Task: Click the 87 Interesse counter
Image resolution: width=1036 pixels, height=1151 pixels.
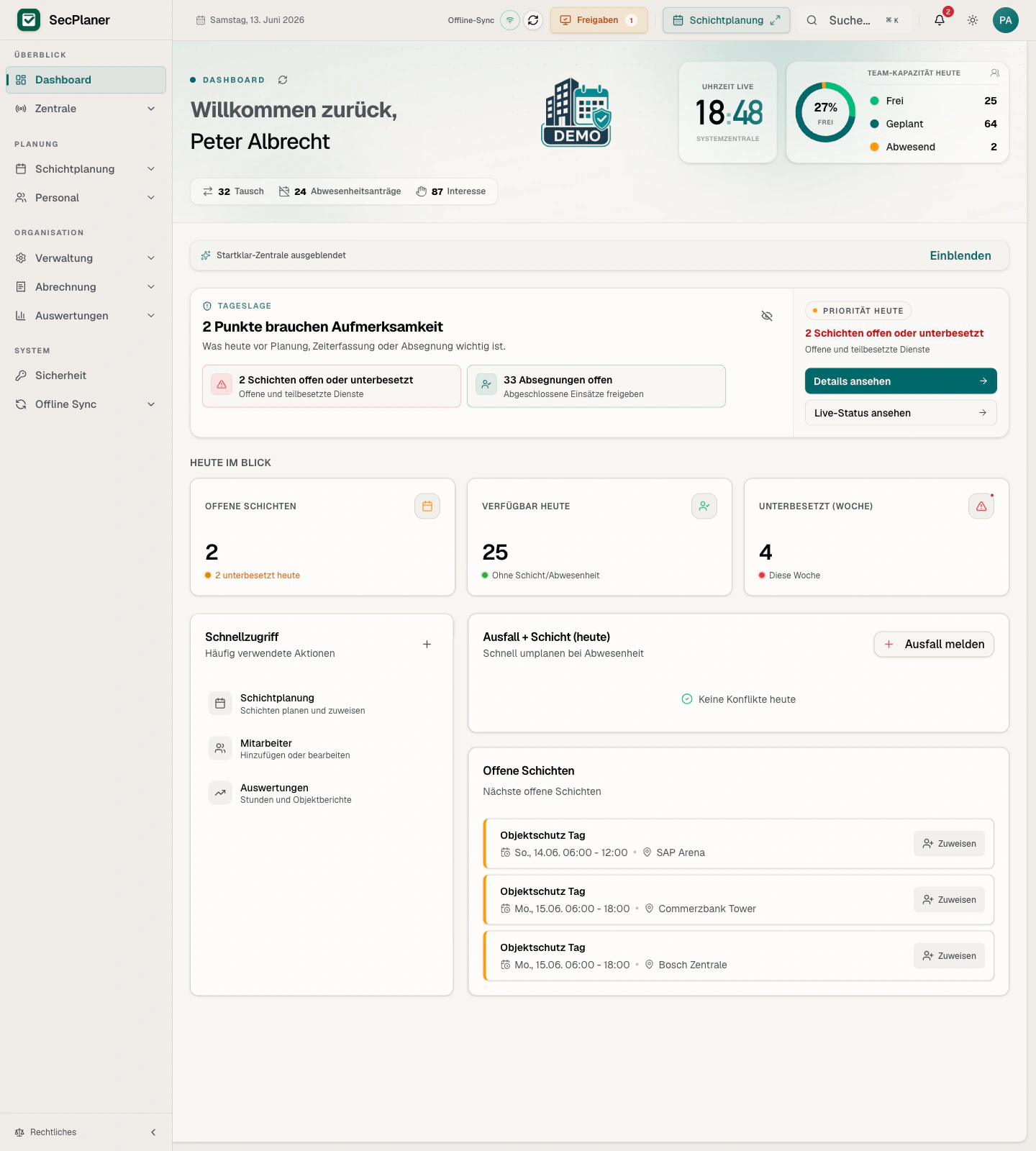Action: 450,191
